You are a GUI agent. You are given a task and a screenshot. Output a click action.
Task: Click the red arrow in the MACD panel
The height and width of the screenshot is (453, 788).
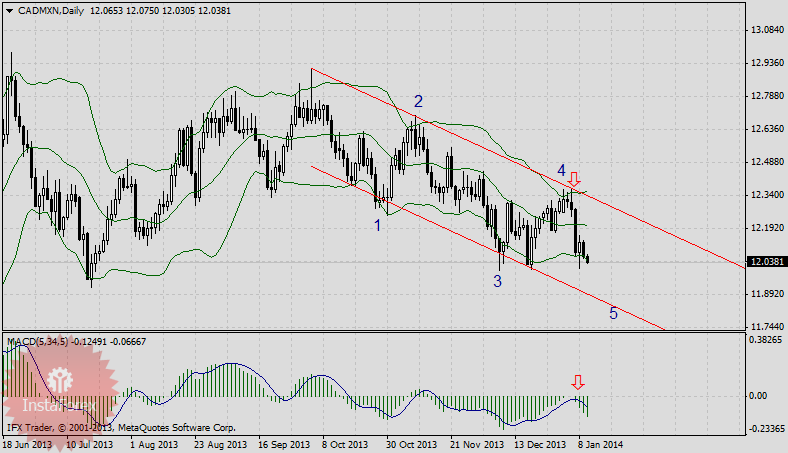577,382
